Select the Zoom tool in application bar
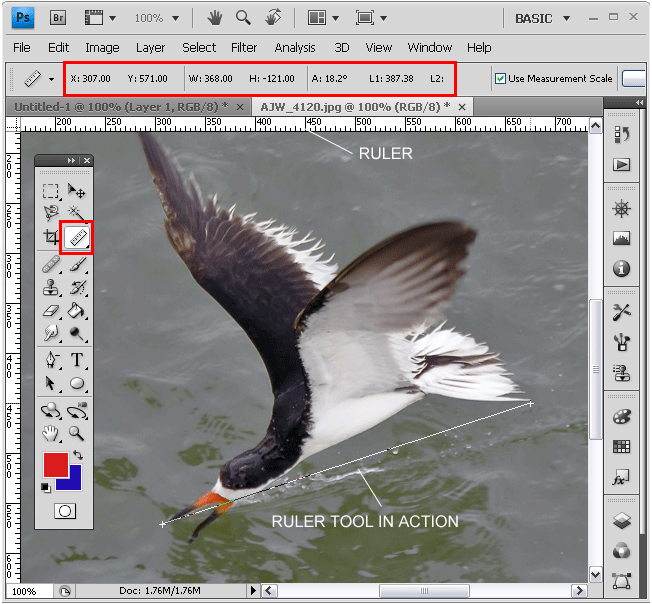 tap(243, 18)
